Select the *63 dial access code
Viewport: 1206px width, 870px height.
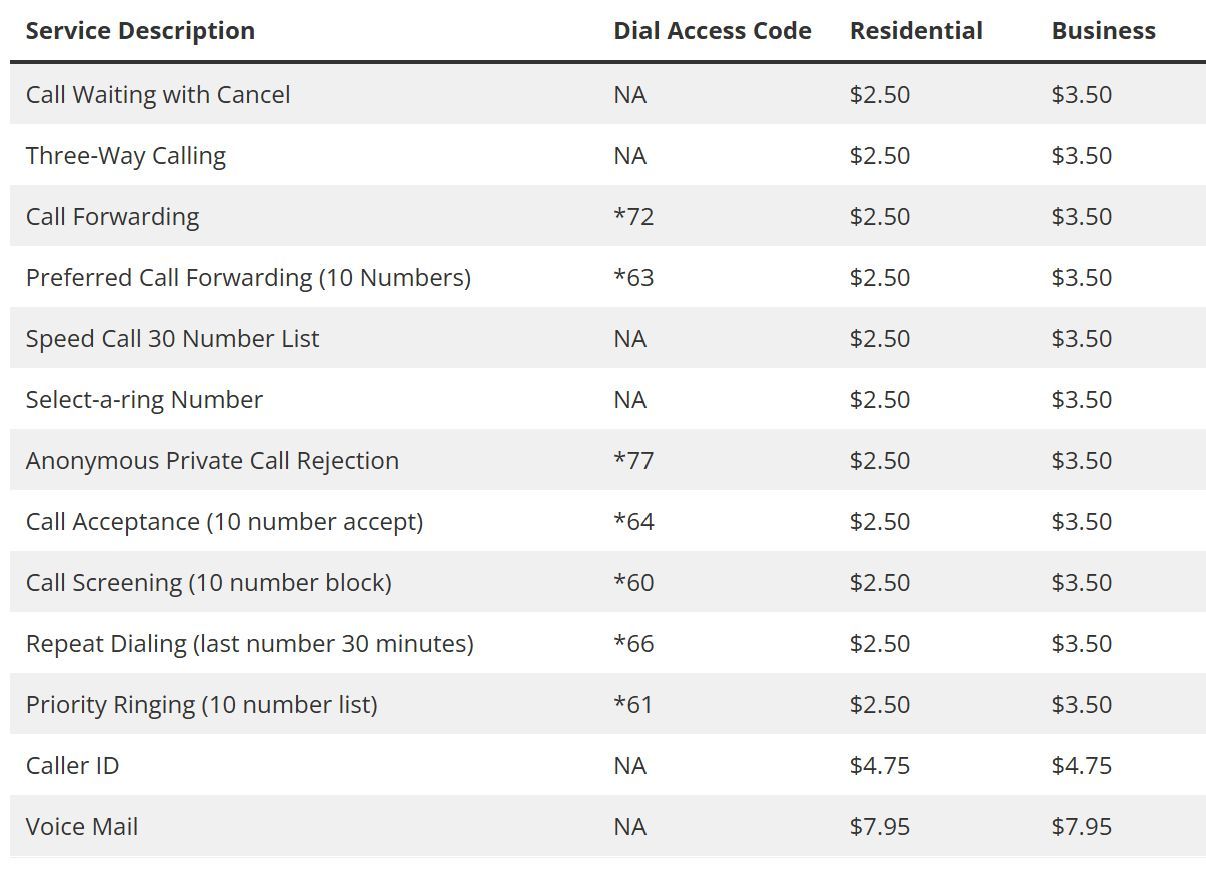(x=633, y=278)
